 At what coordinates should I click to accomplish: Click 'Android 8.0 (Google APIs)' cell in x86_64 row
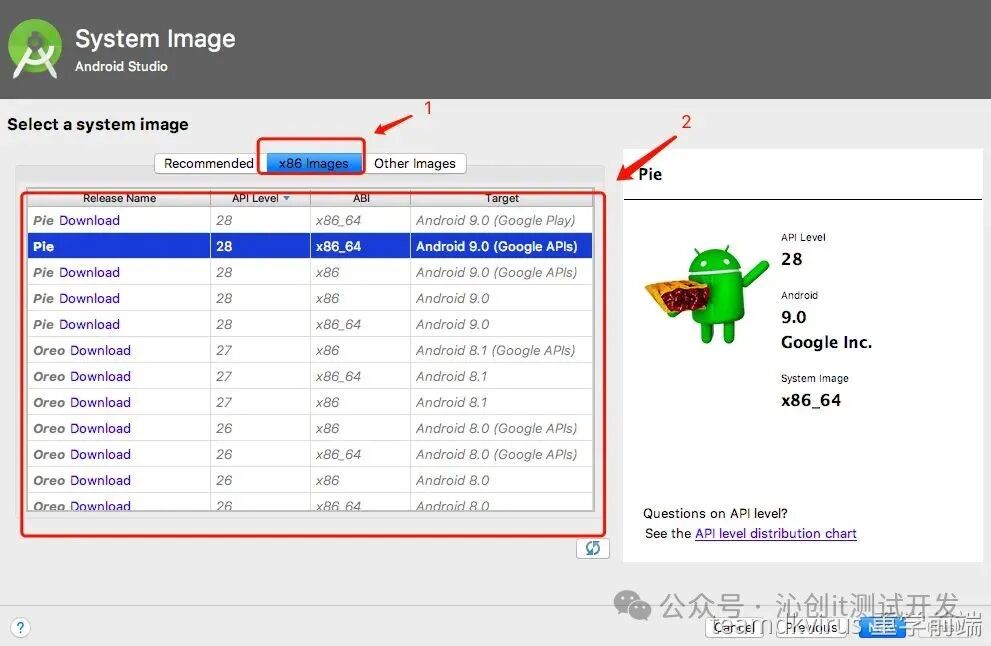(x=501, y=454)
